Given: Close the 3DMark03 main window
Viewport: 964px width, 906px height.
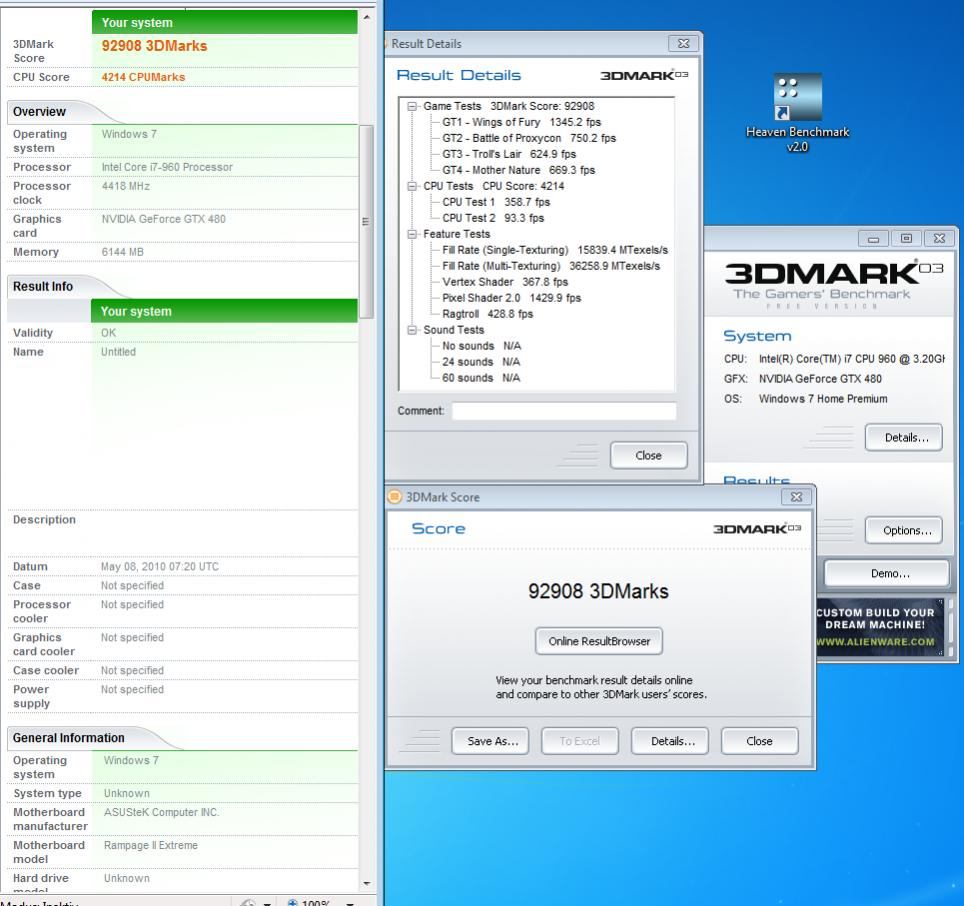Looking at the screenshot, I should click(x=939, y=238).
